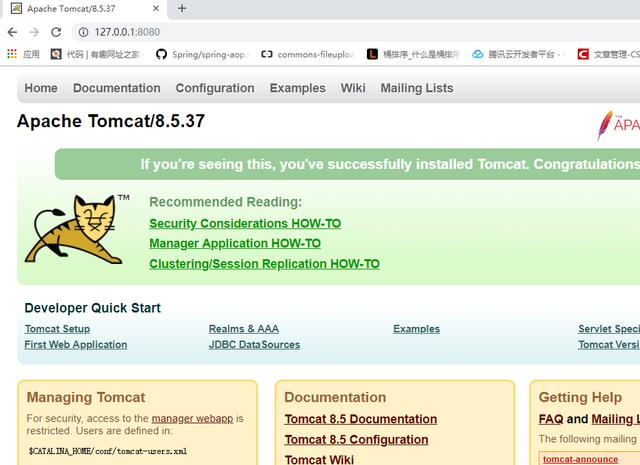Open the Tomcat Wiki link

[319, 459]
